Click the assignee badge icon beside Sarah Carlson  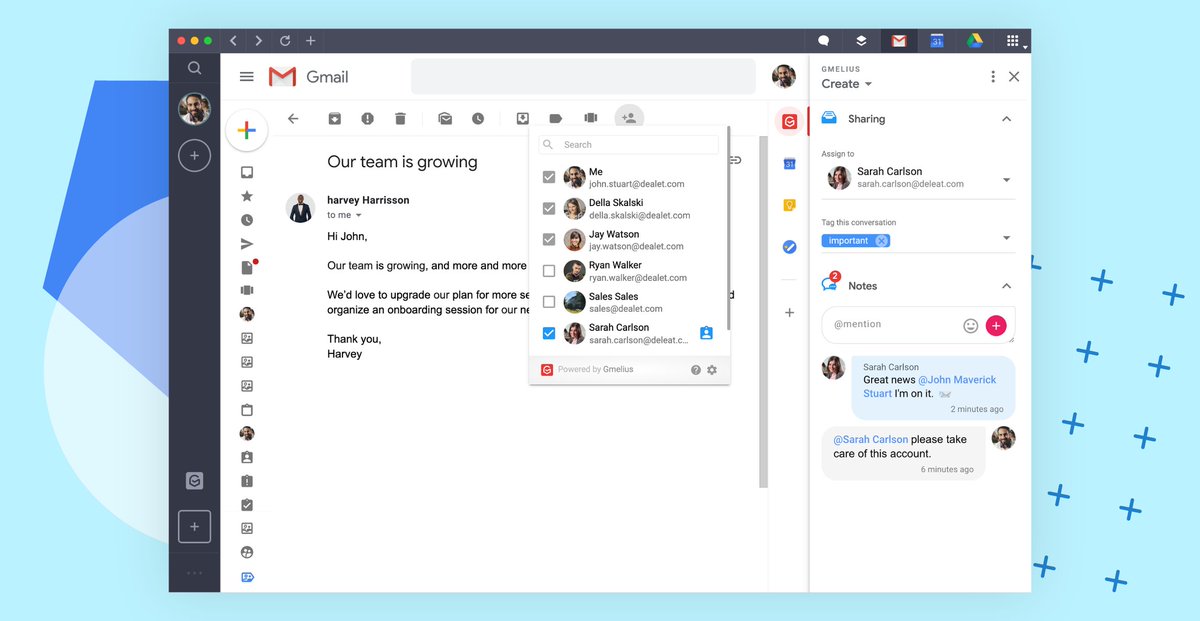[x=706, y=333]
